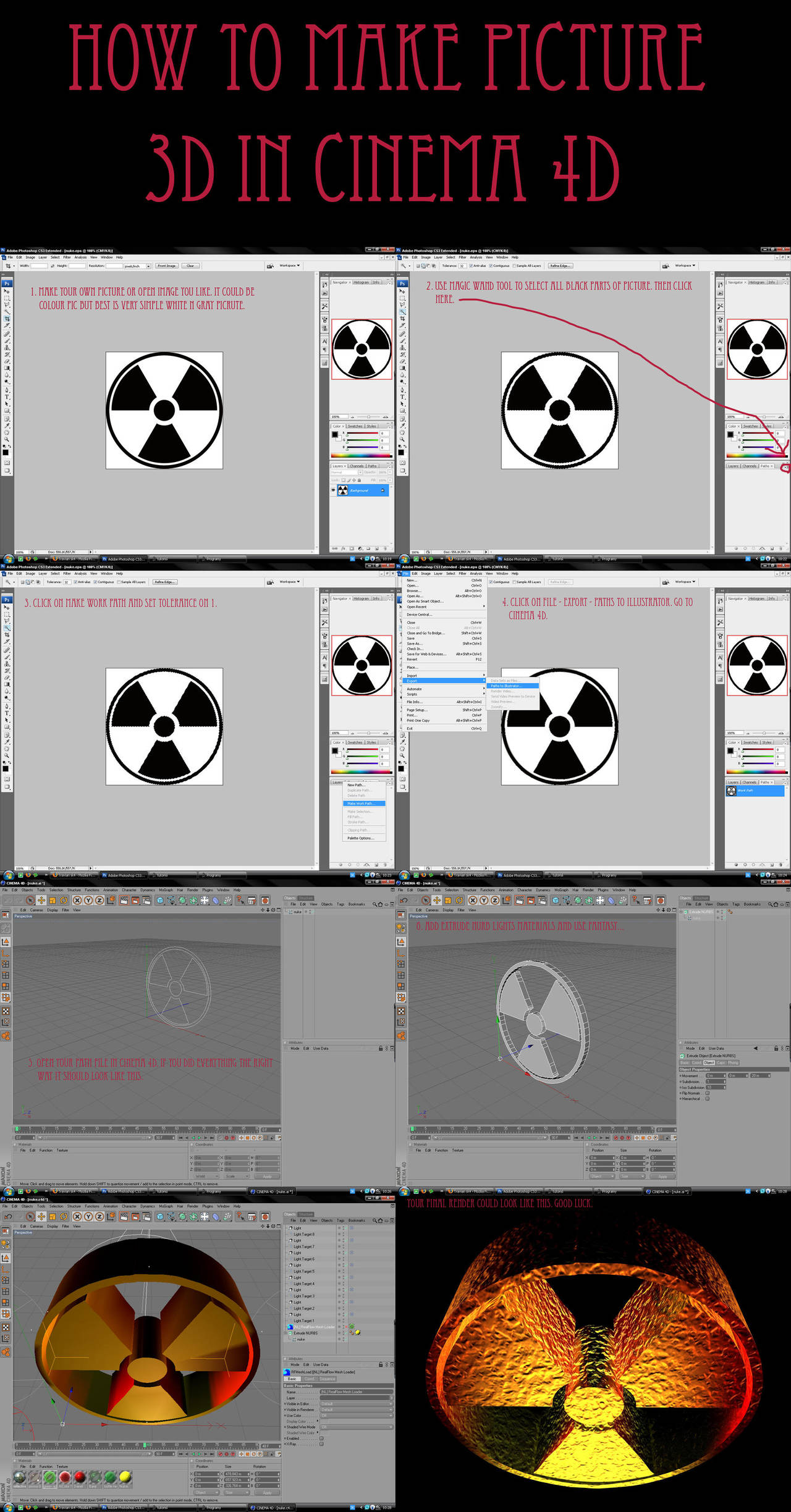791x1512 pixels.
Task: Expand Import submenu in step 4 File menu
Action: coord(445,676)
